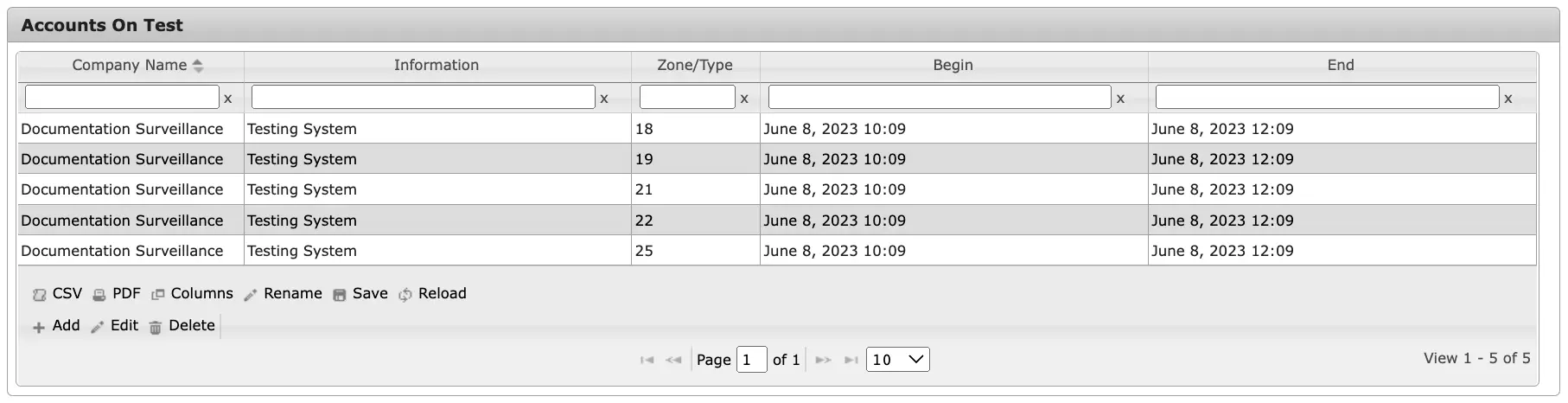Viewport: 1568px width, 403px height.
Task: Sort by the Company Name column header
Action: (131, 66)
